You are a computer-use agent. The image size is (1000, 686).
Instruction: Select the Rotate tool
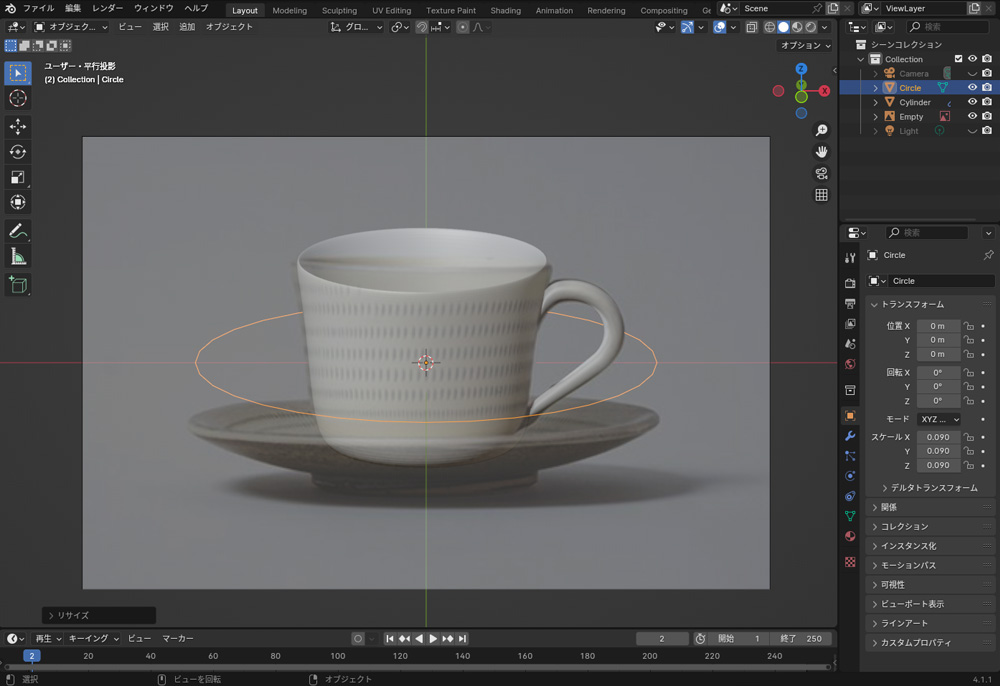[18, 152]
